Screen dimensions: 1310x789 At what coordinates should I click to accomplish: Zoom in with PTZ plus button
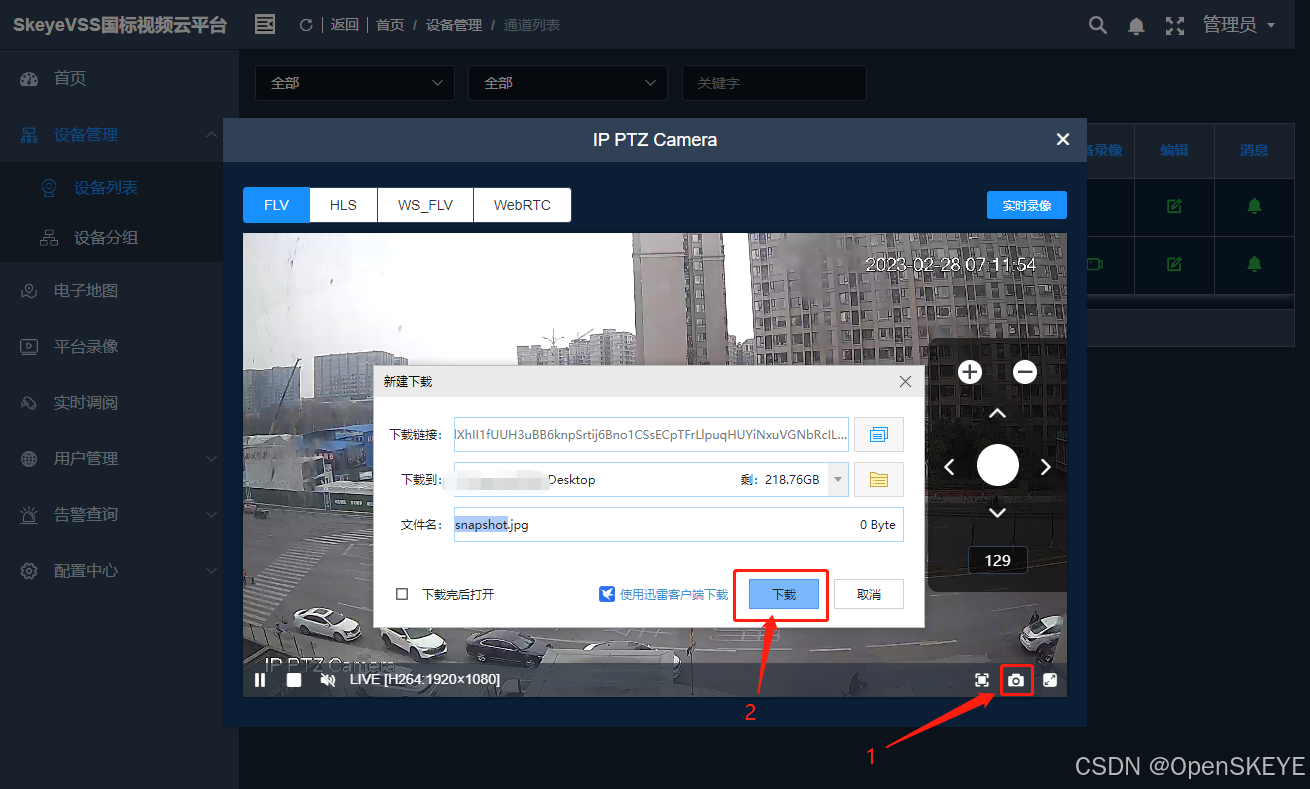click(970, 372)
